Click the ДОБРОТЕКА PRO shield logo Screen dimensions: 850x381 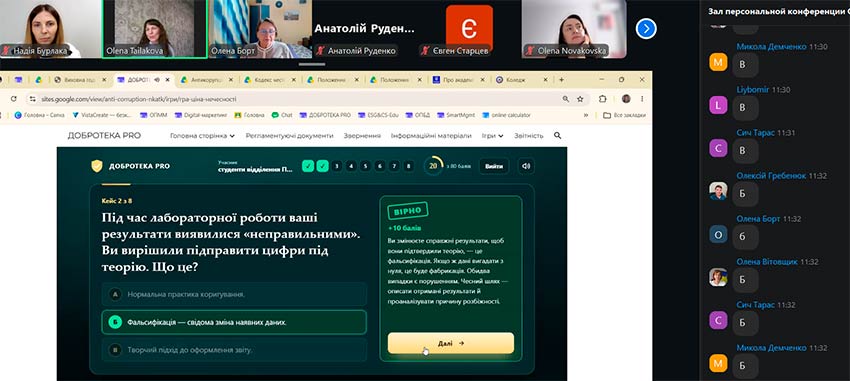pyautogui.click(x=96, y=166)
